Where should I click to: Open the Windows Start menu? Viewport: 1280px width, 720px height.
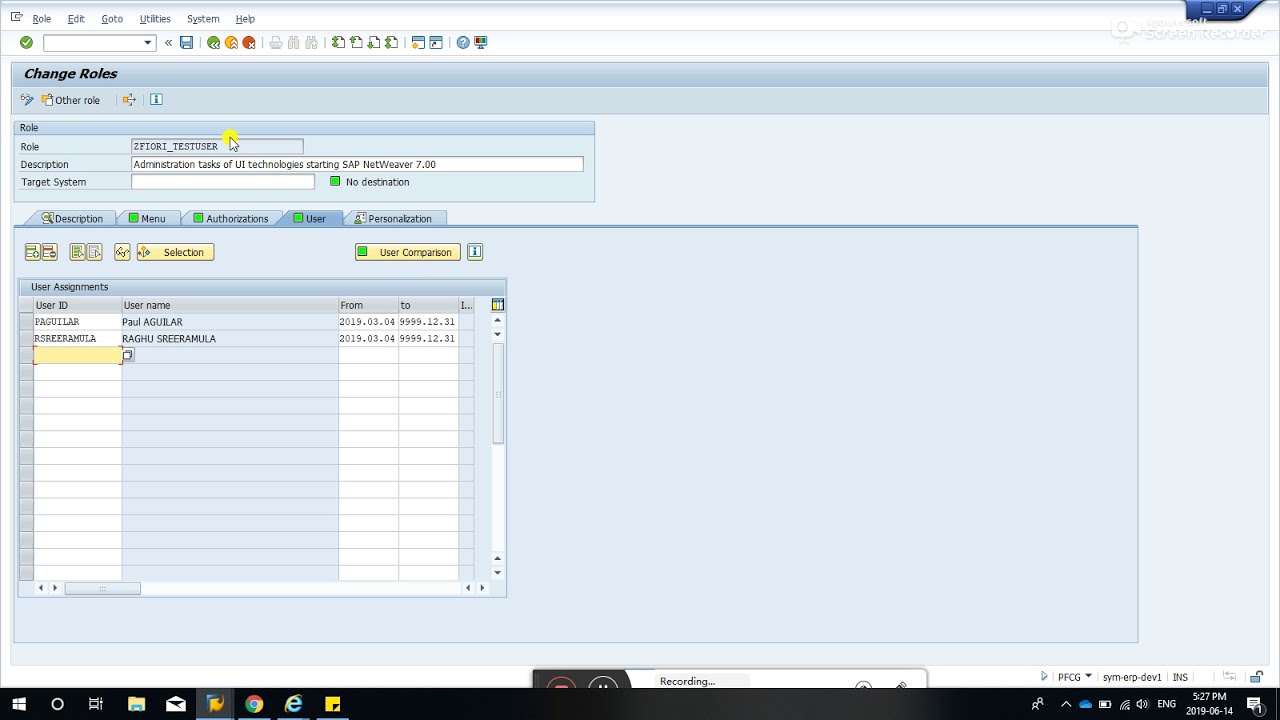[18, 704]
